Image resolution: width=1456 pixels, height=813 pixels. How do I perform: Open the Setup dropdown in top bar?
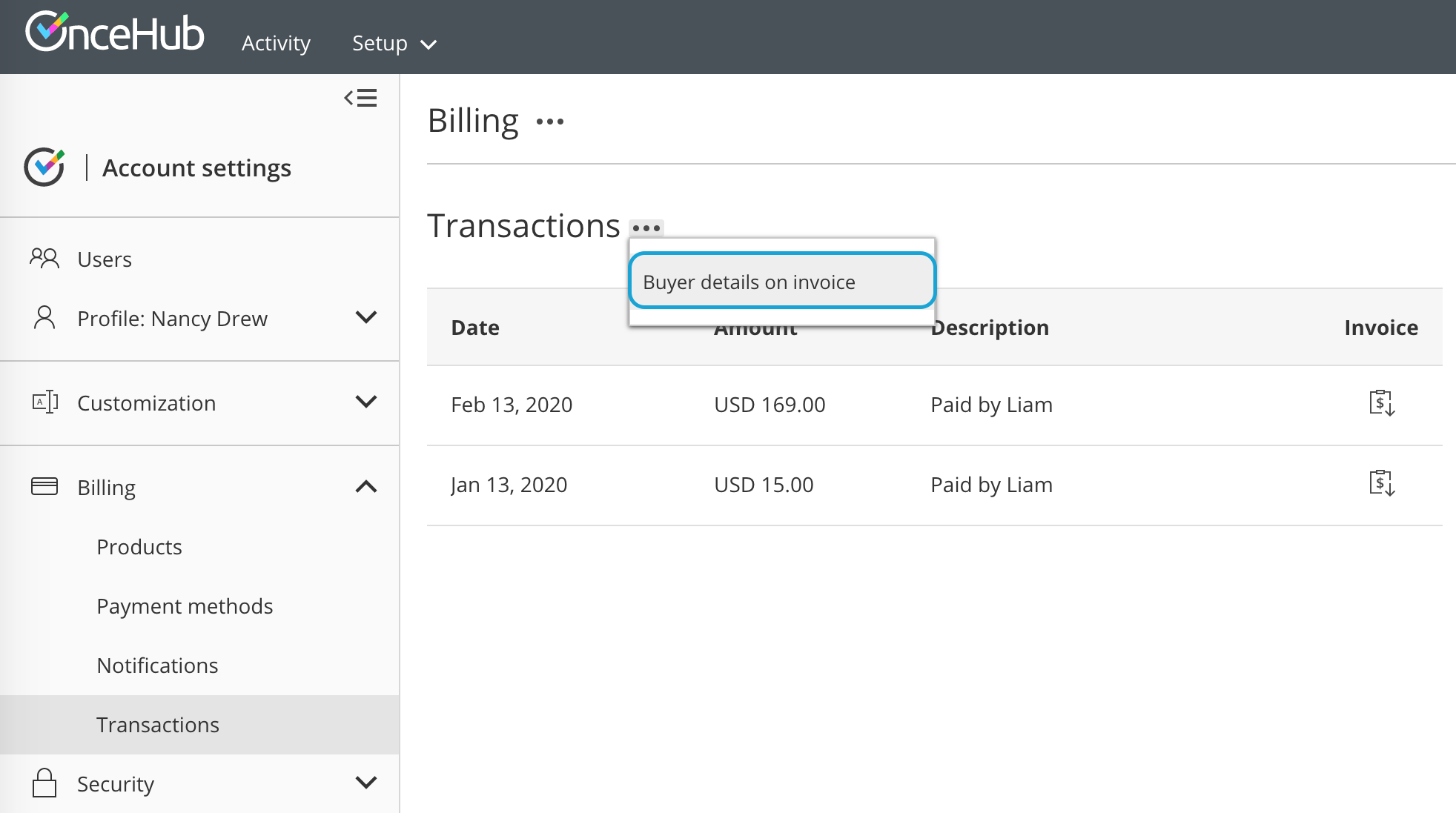(x=394, y=44)
